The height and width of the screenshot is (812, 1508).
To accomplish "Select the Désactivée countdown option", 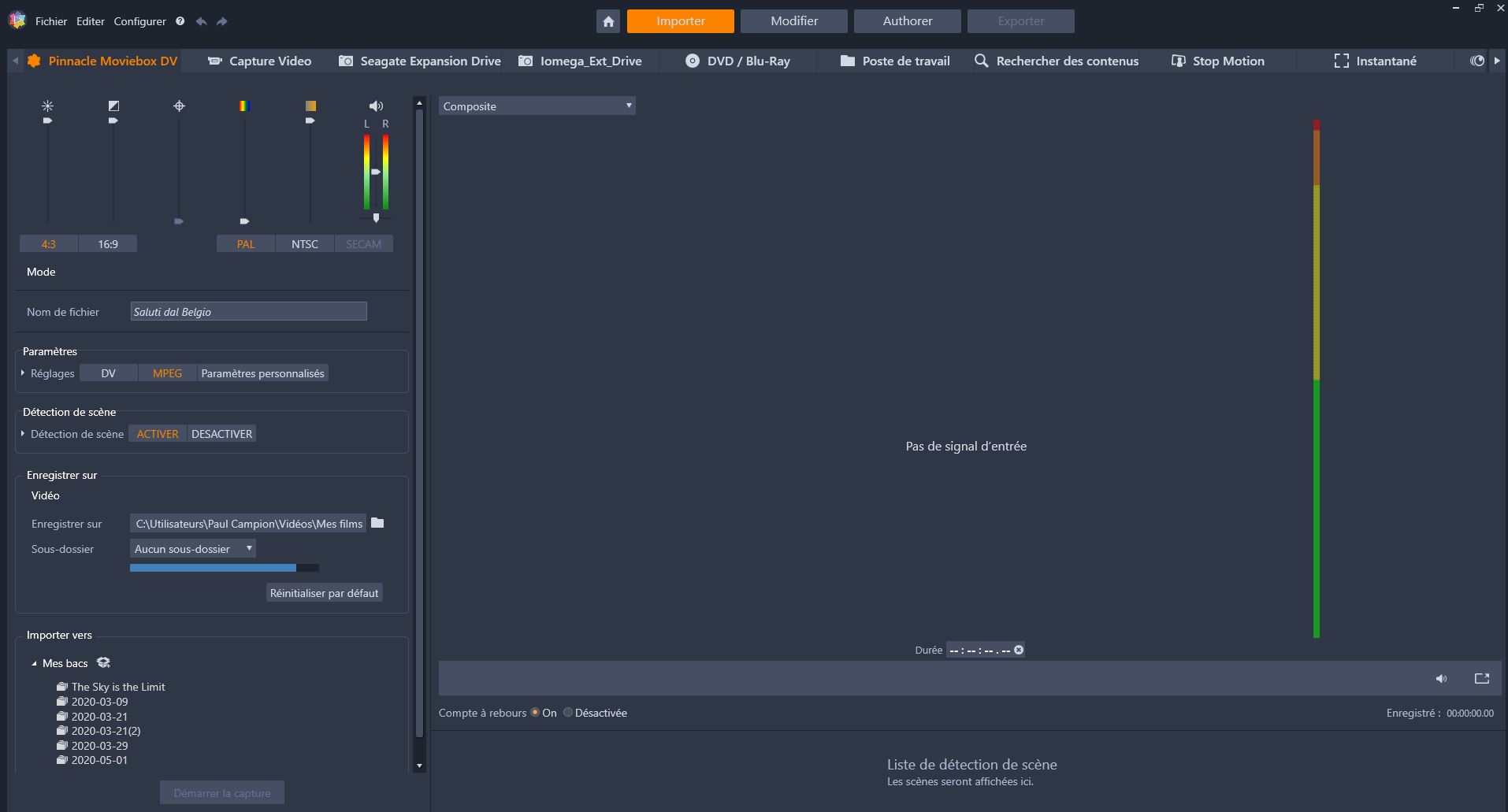I will pos(568,713).
